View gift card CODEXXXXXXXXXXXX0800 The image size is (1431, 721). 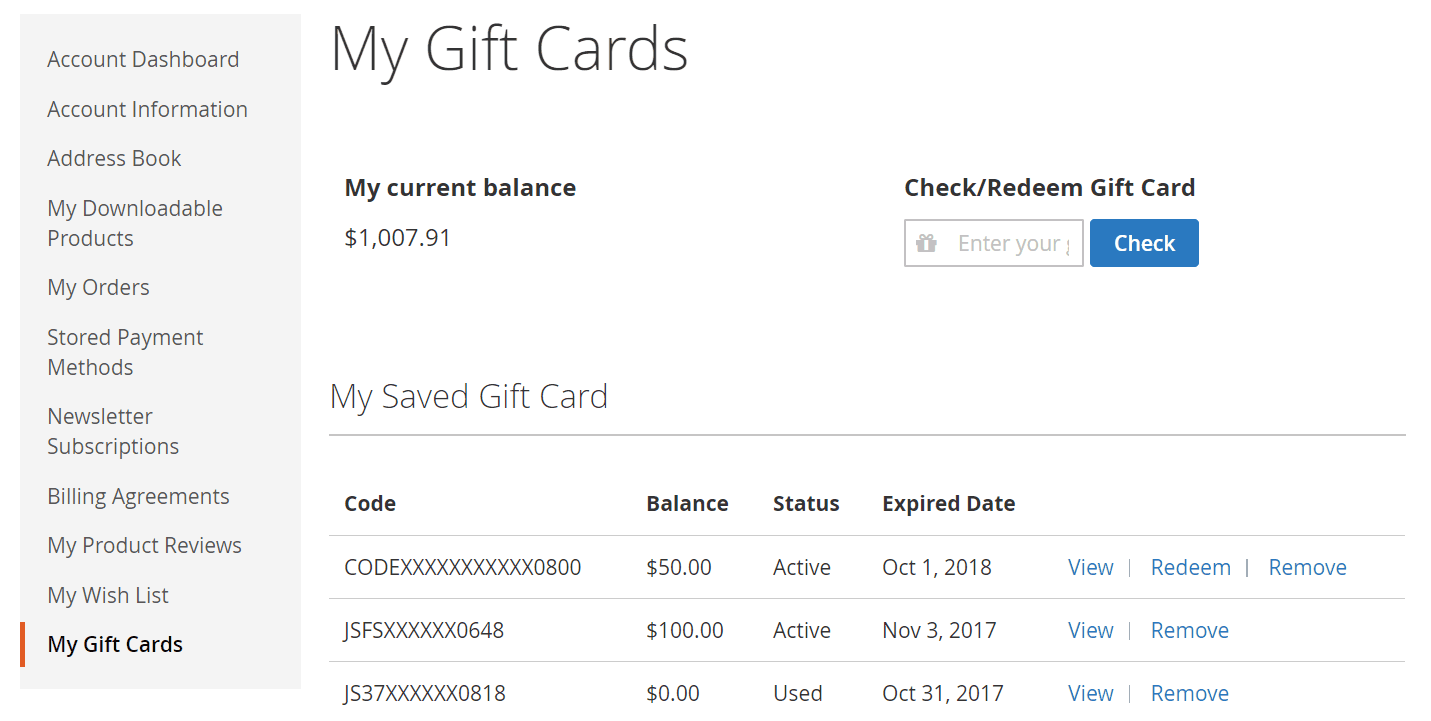click(x=1090, y=567)
